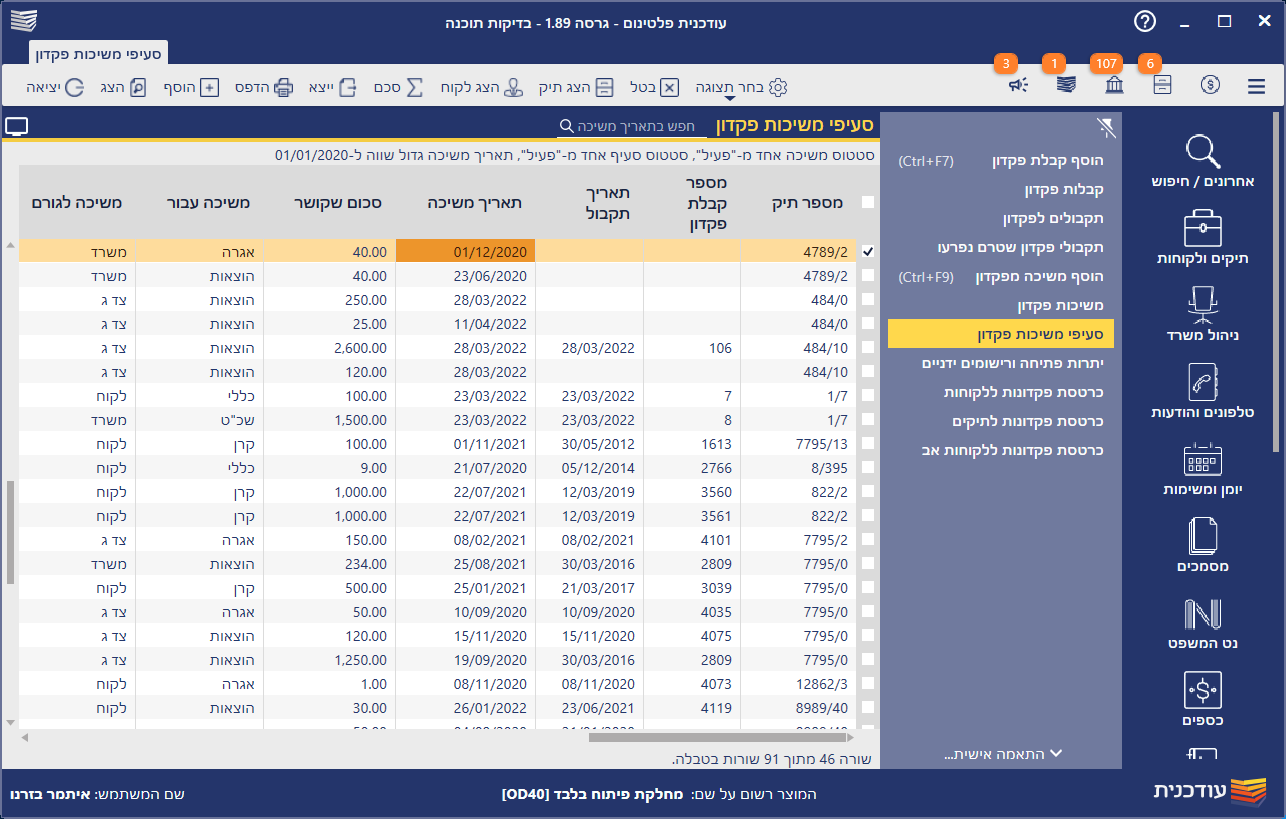
Task: Sort by תאריך משיכה column header
Action: coord(466,202)
